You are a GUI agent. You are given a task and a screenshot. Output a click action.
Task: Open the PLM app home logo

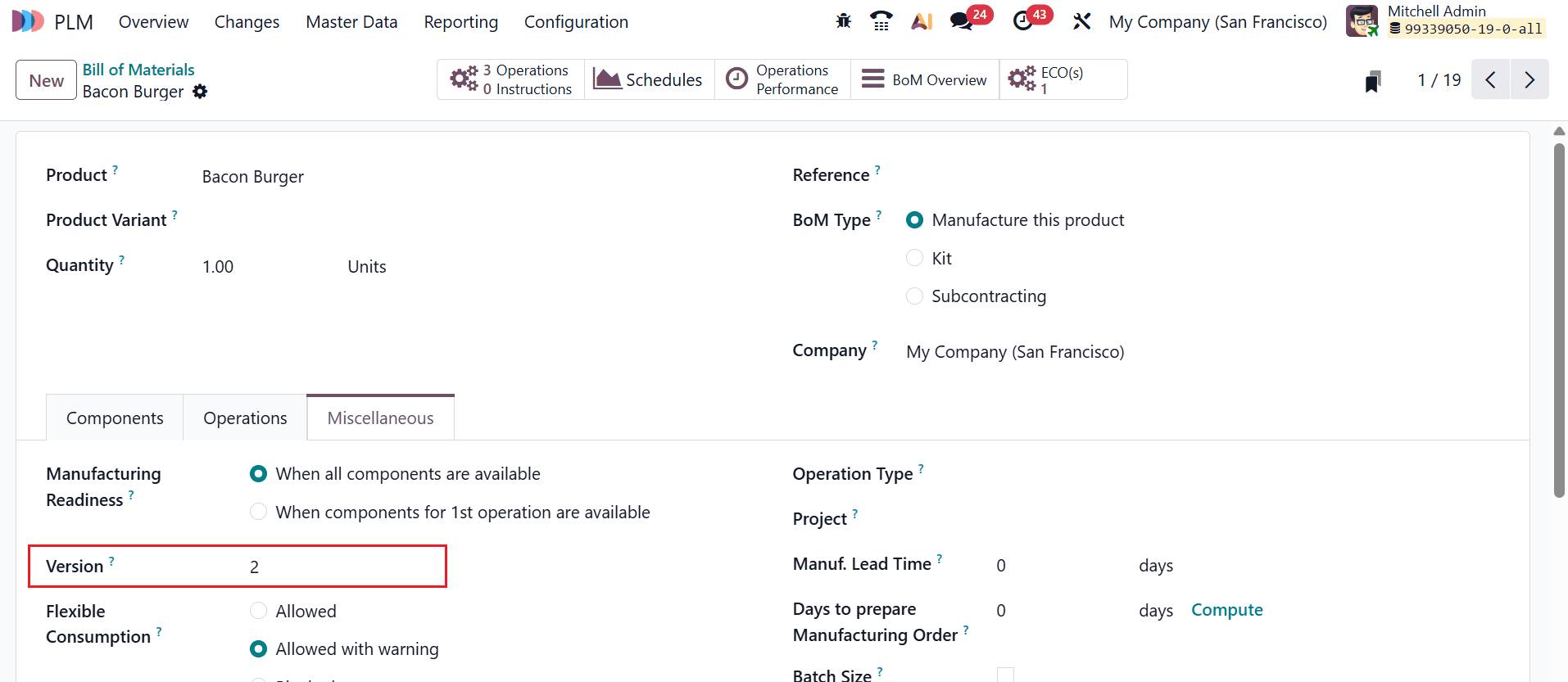(28, 21)
